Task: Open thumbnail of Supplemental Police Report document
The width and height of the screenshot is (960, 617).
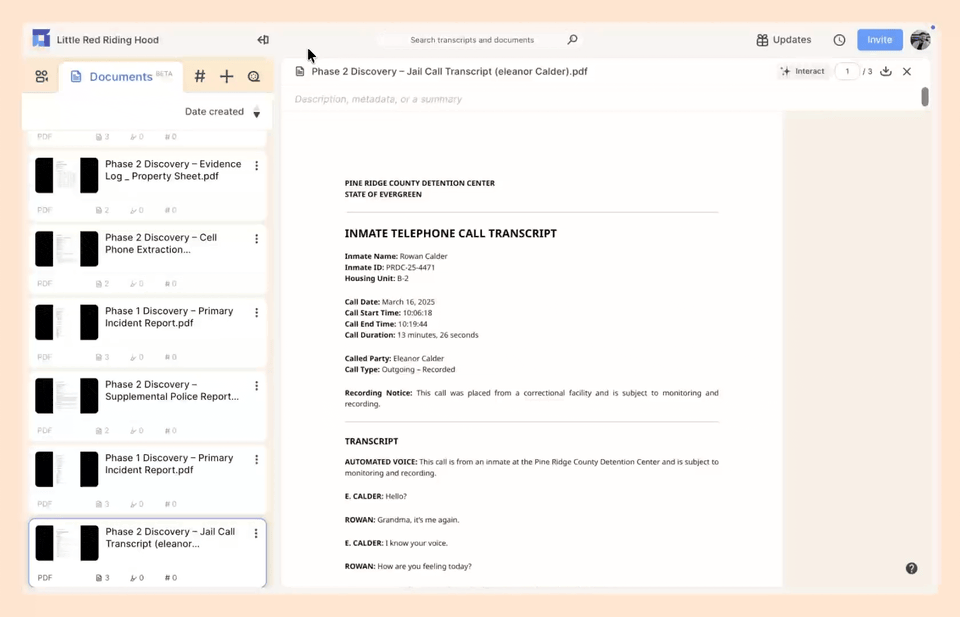Action: click(67, 395)
